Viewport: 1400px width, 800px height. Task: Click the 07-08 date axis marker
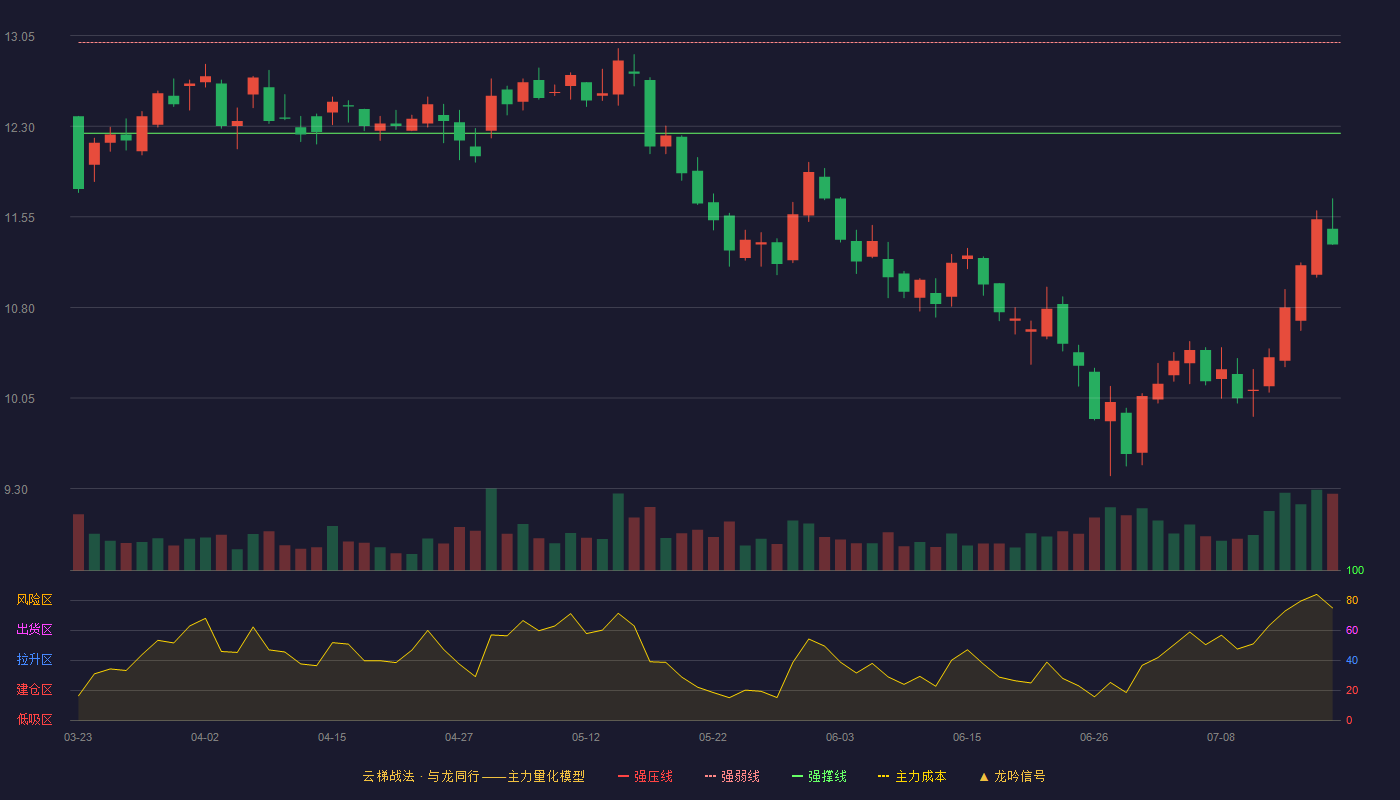[1221, 737]
